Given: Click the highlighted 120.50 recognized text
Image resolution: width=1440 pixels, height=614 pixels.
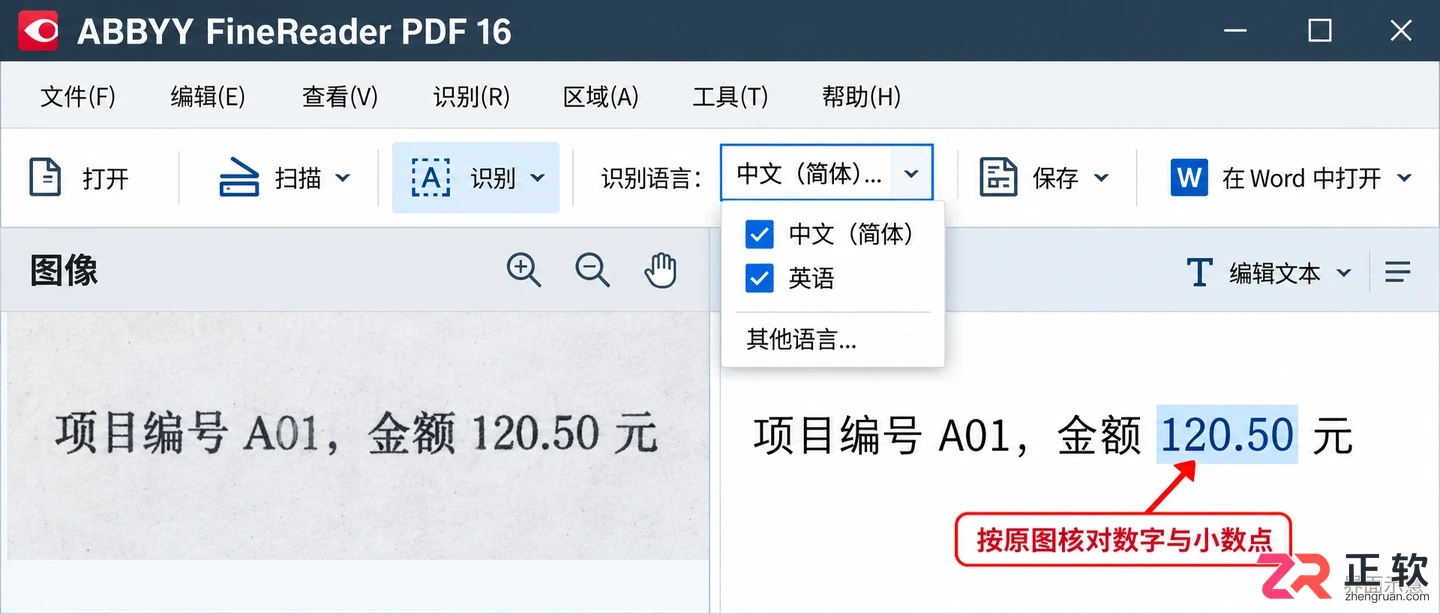Looking at the screenshot, I should 1227,435.
